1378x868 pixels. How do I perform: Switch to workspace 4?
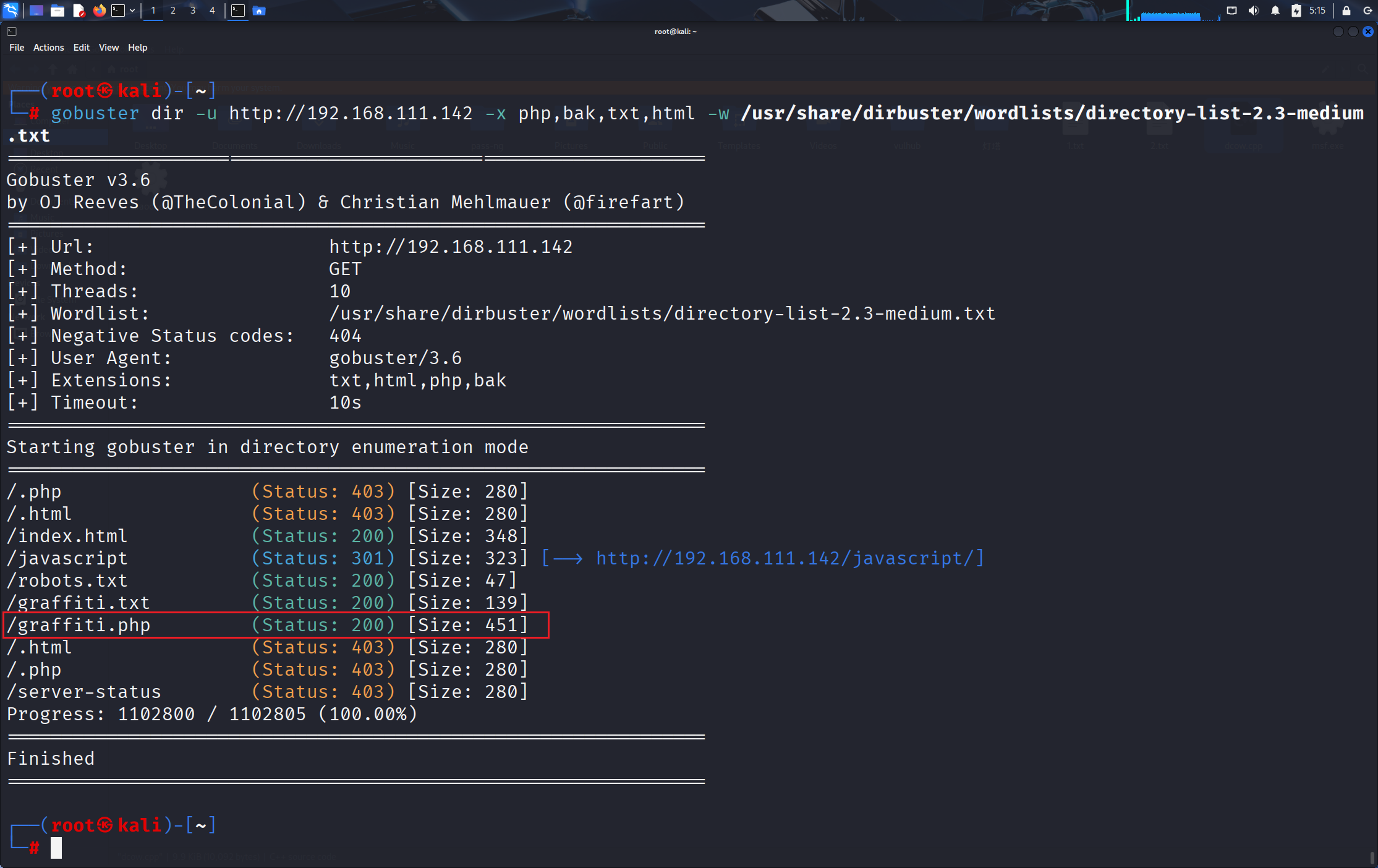(x=212, y=11)
